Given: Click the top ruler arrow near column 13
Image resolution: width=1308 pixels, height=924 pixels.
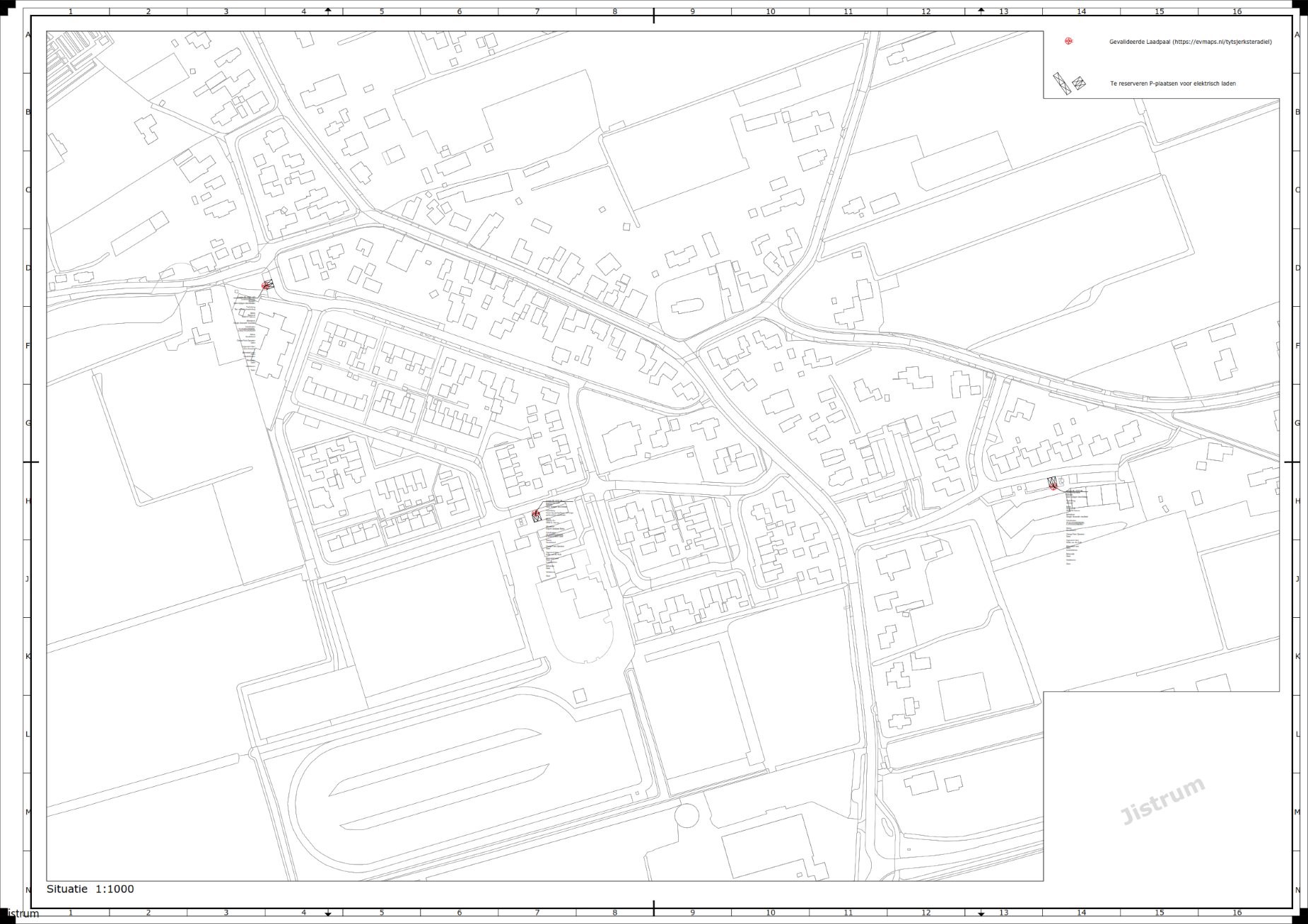Looking at the screenshot, I should [x=981, y=11].
